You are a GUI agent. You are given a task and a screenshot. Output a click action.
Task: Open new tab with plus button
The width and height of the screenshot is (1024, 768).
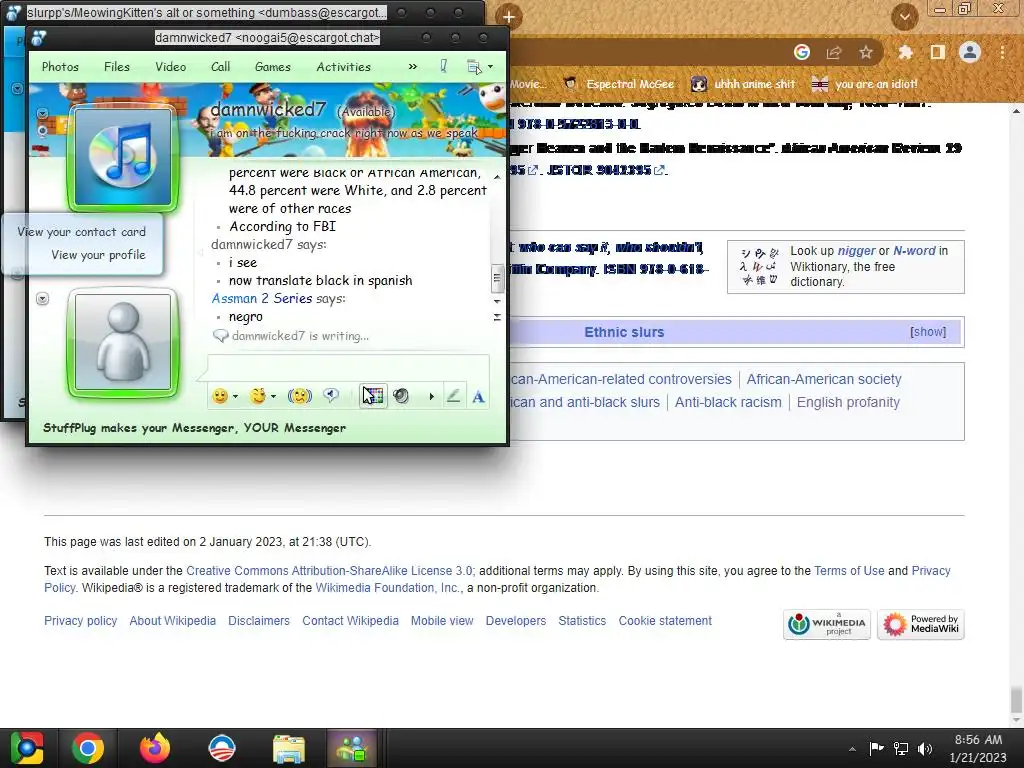(x=509, y=17)
